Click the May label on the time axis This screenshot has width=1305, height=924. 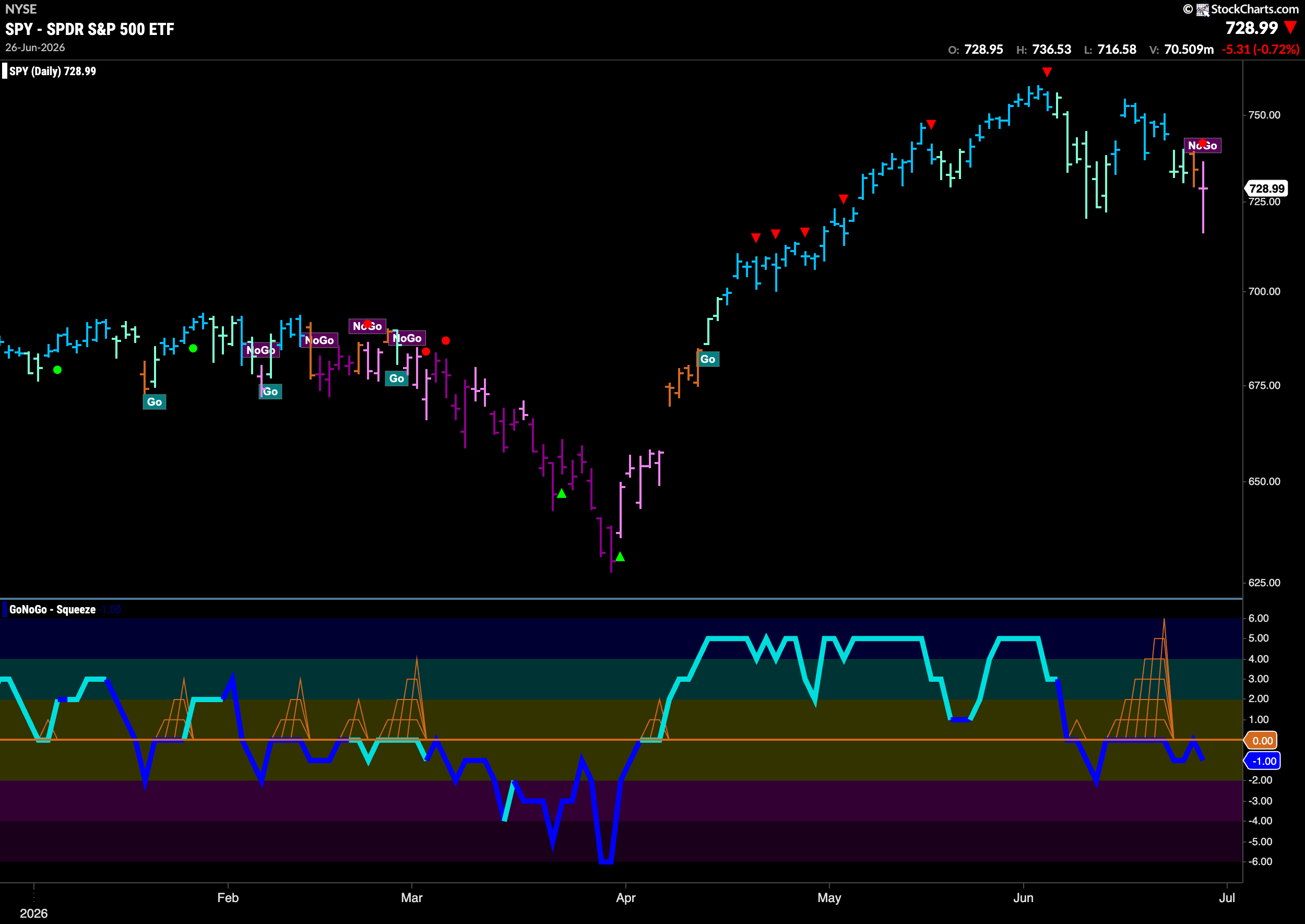coord(829,898)
